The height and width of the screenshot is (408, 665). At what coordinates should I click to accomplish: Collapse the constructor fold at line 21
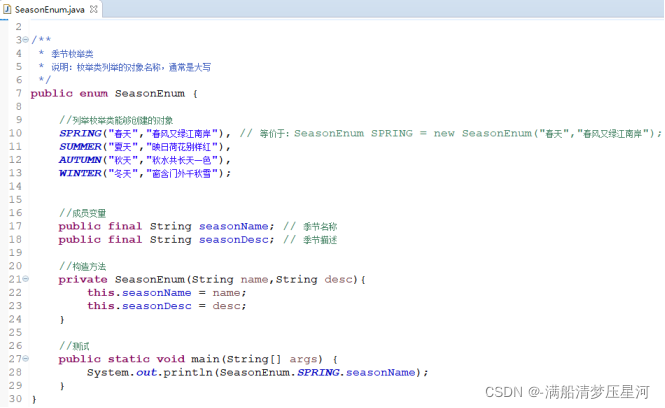(x=25, y=279)
